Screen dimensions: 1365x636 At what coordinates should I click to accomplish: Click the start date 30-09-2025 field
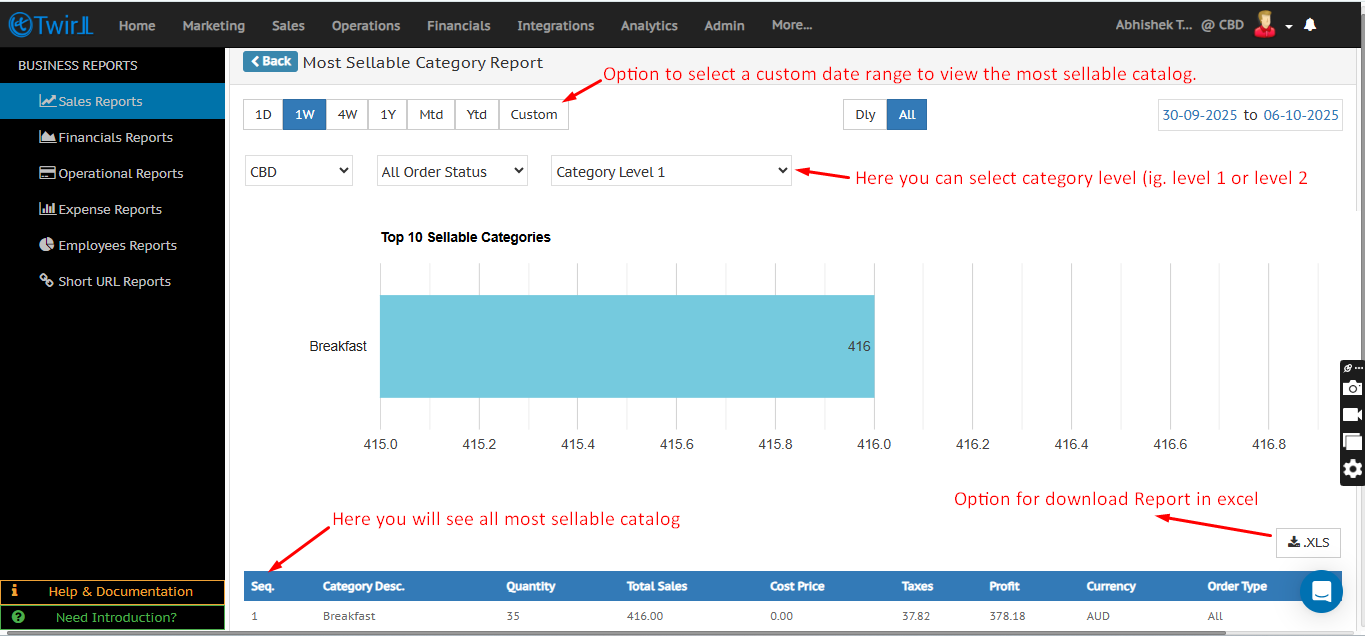(x=1199, y=115)
